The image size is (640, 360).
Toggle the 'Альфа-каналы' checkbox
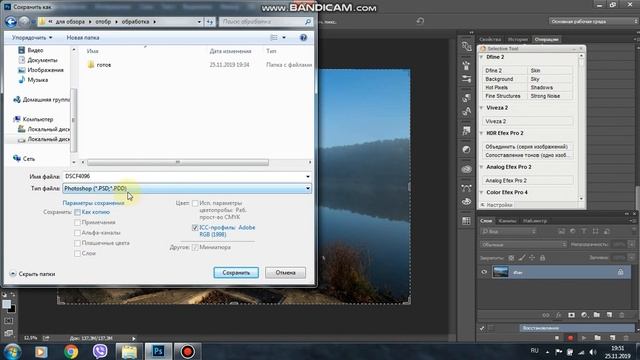77,233
